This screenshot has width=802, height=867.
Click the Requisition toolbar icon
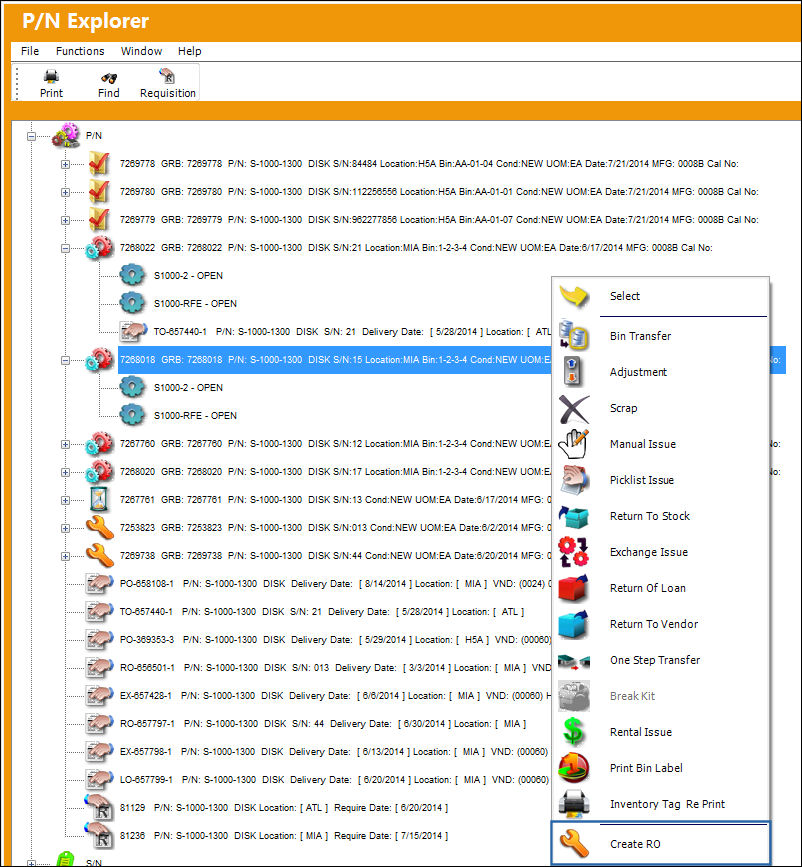167,76
